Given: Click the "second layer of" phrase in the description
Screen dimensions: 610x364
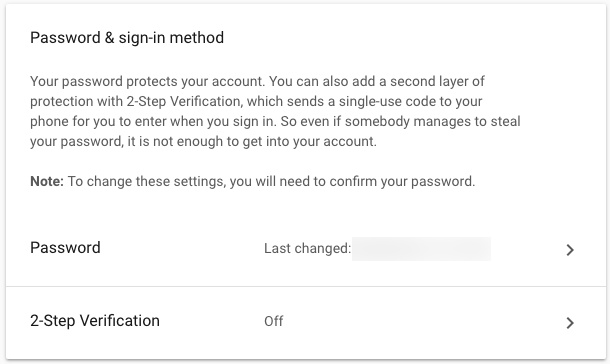Looking at the screenshot, I should click(x=437, y=81).
